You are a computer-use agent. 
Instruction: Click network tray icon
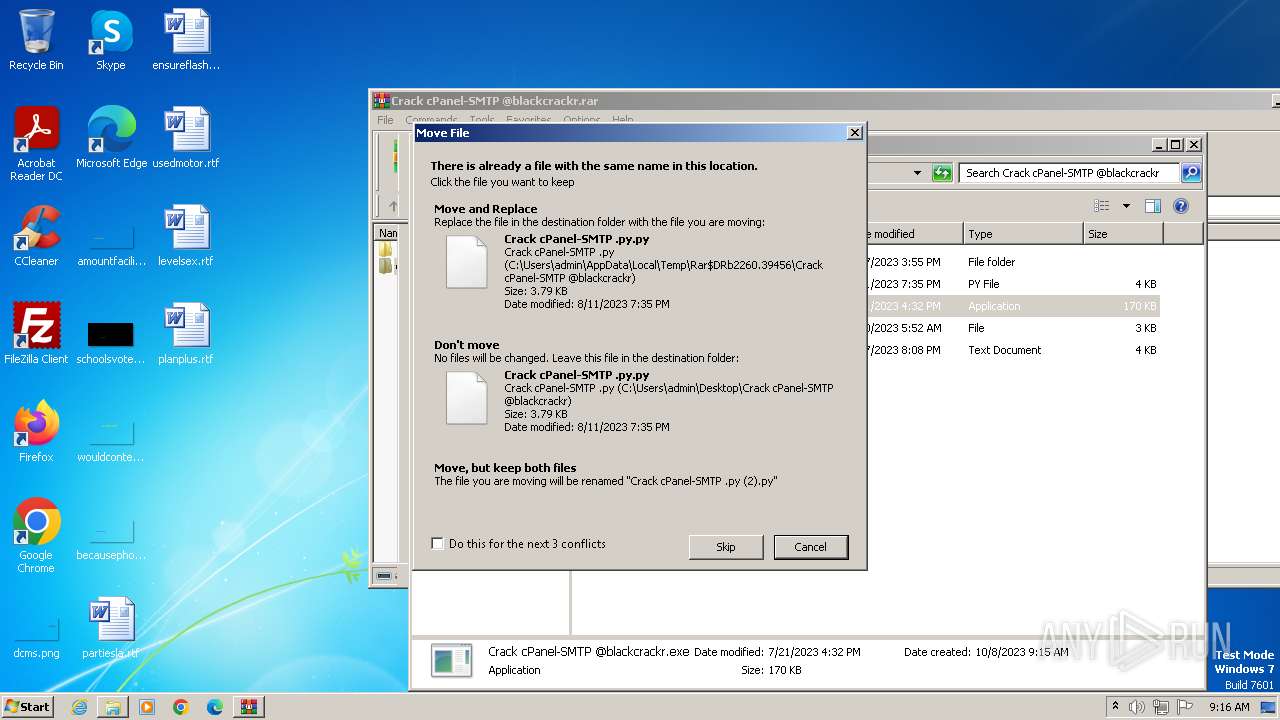pyautogui.click(x=1161, y=707)
